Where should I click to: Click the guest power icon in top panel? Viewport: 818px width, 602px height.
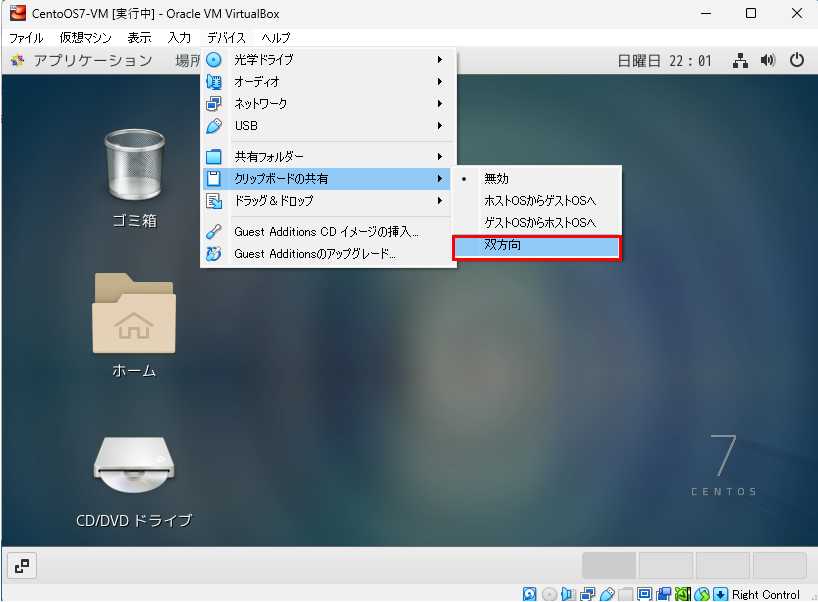click(x=796, y=60)
